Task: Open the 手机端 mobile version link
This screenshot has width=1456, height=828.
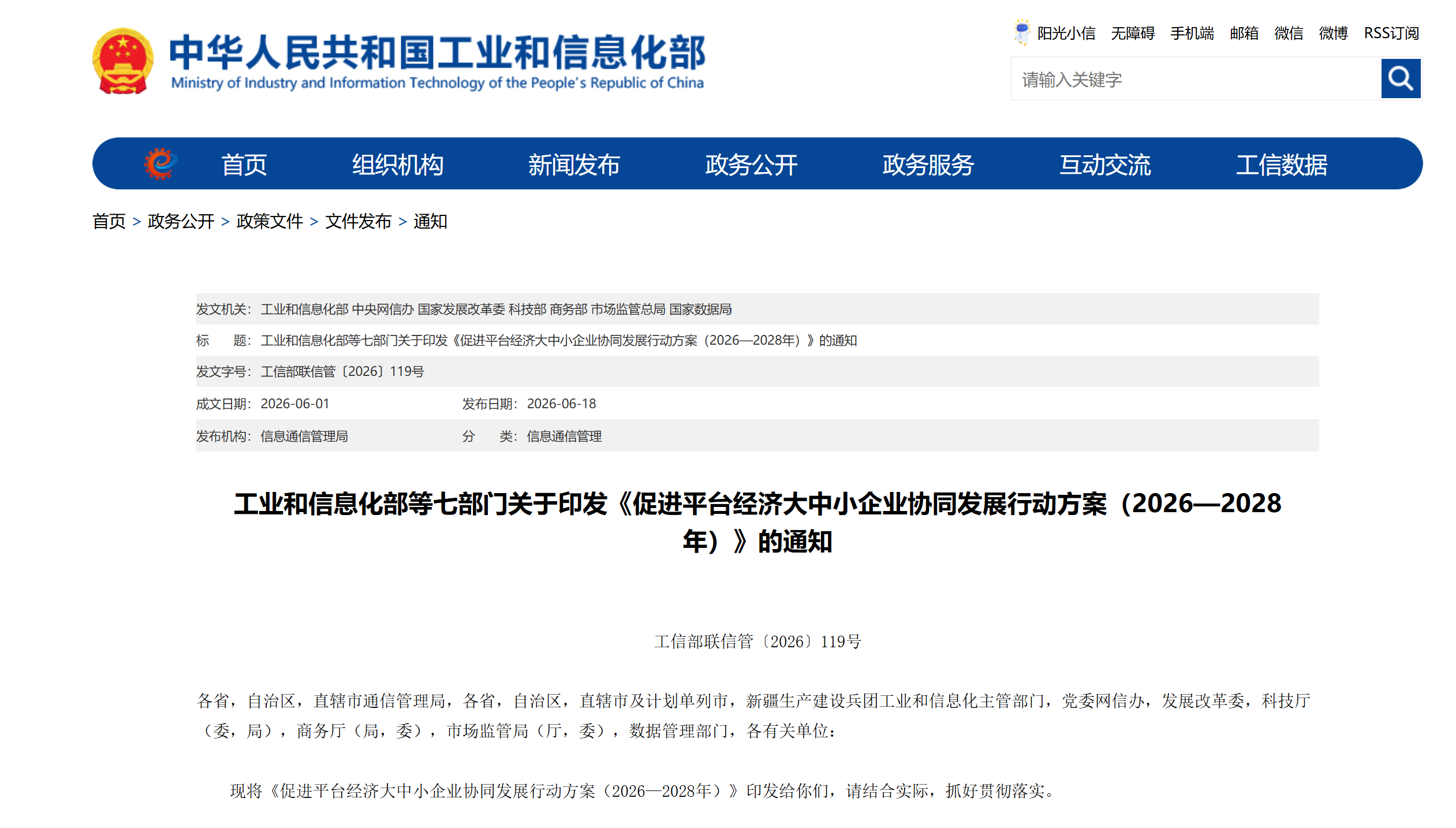Action: 1192,33
